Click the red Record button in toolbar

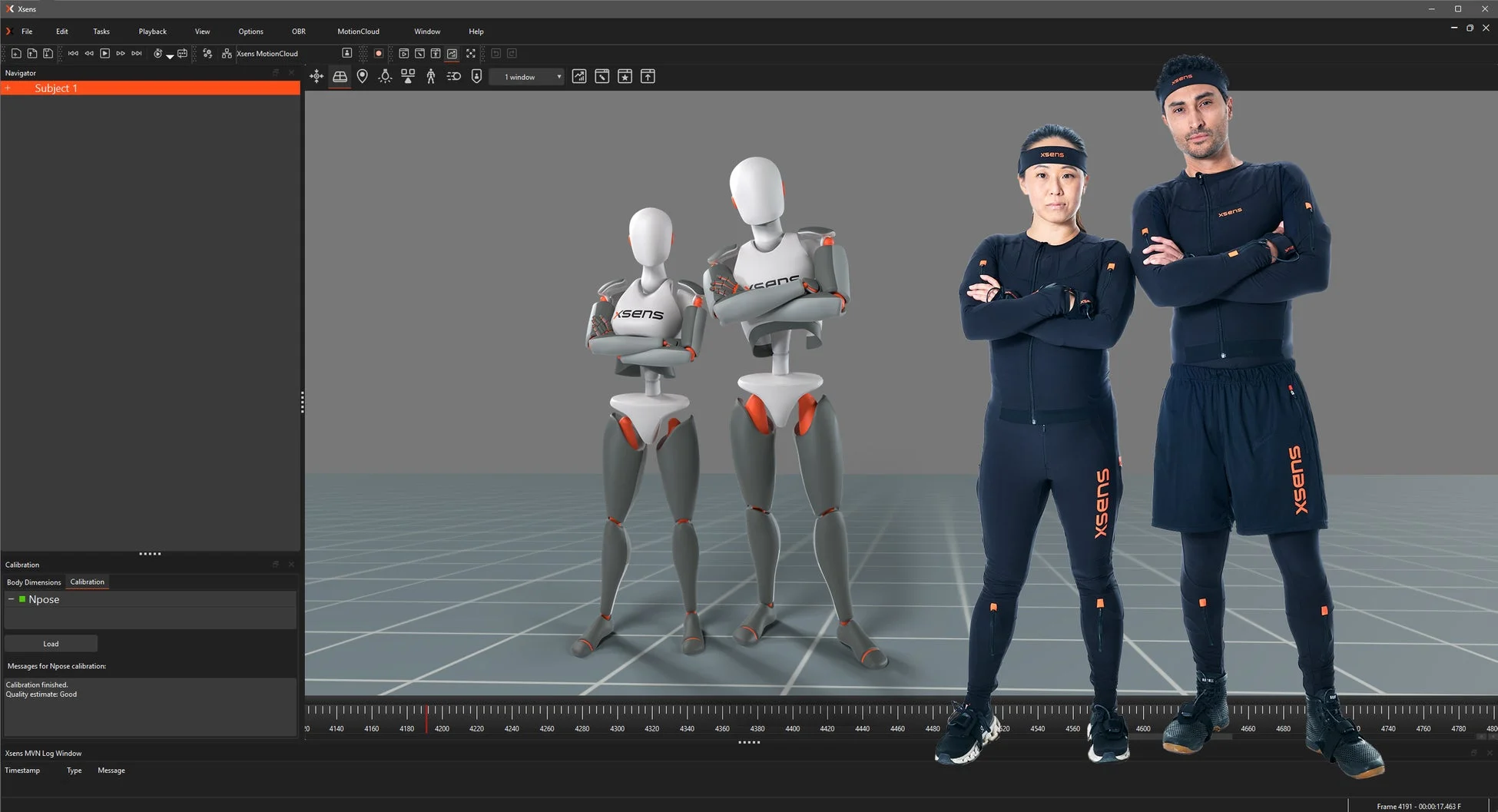pos(379,54)
